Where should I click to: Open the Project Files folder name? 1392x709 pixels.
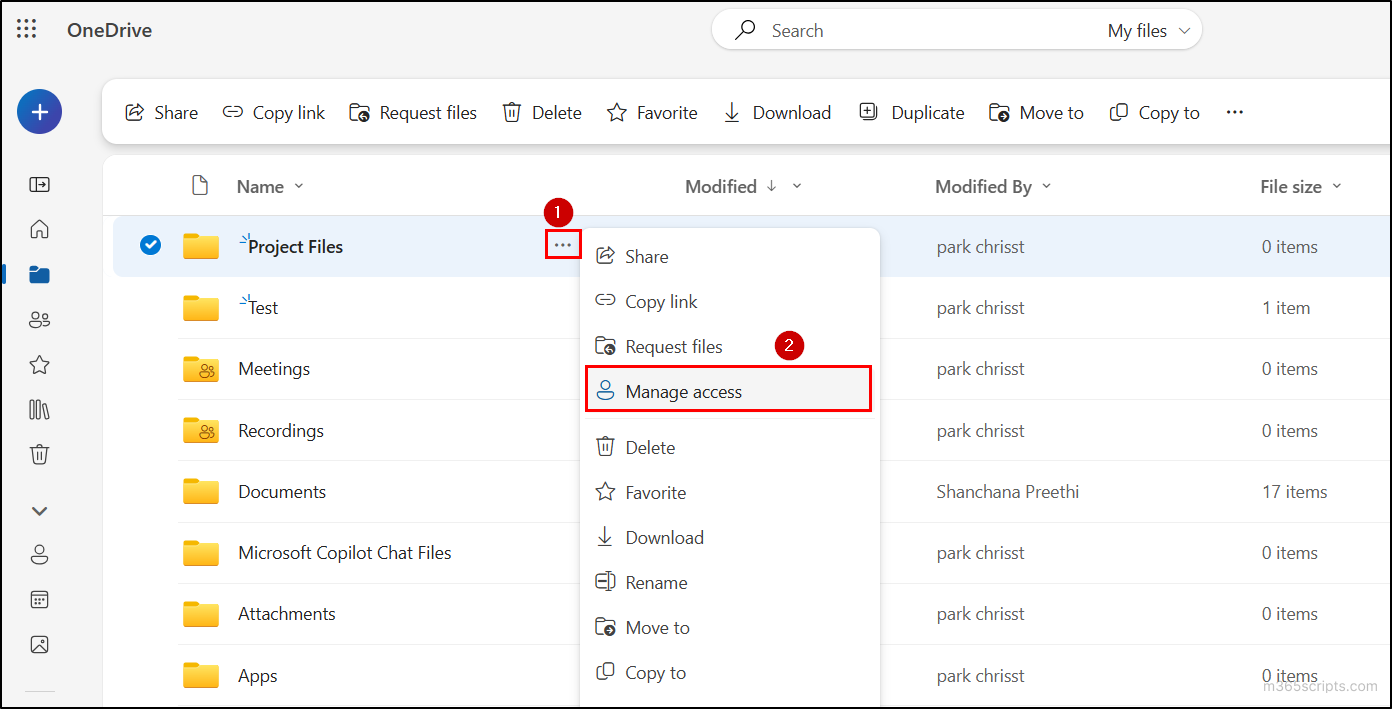click(295, 247)
